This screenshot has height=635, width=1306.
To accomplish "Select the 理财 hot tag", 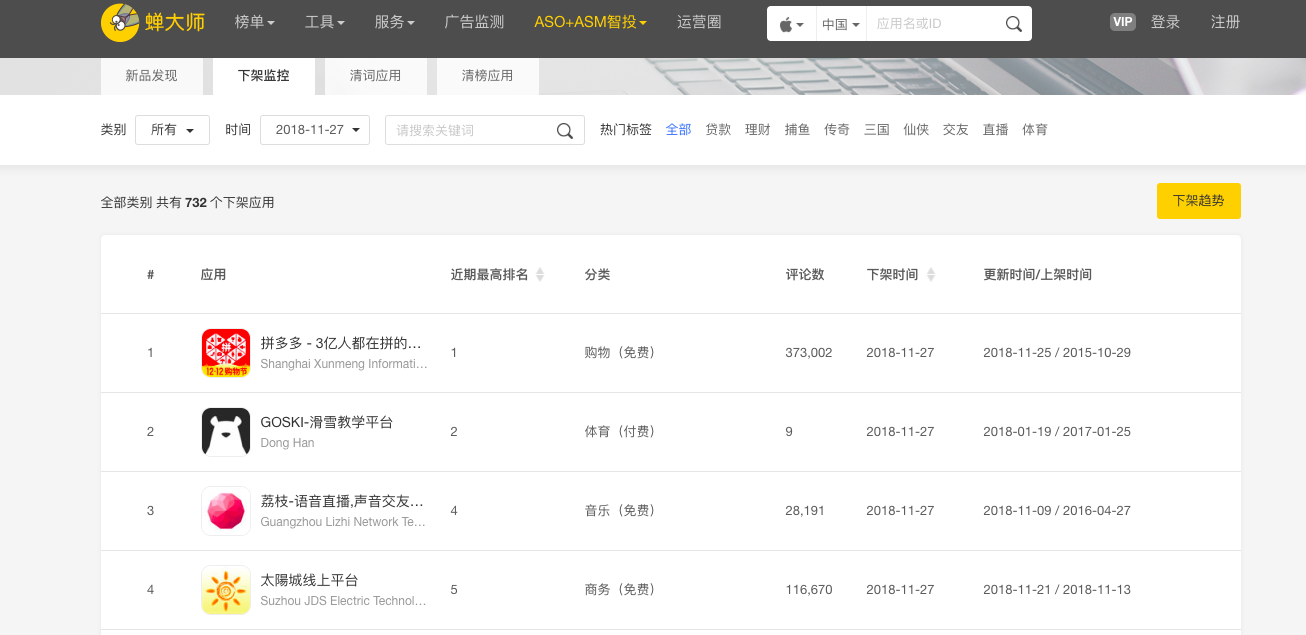I will click(x=757, y=130).
